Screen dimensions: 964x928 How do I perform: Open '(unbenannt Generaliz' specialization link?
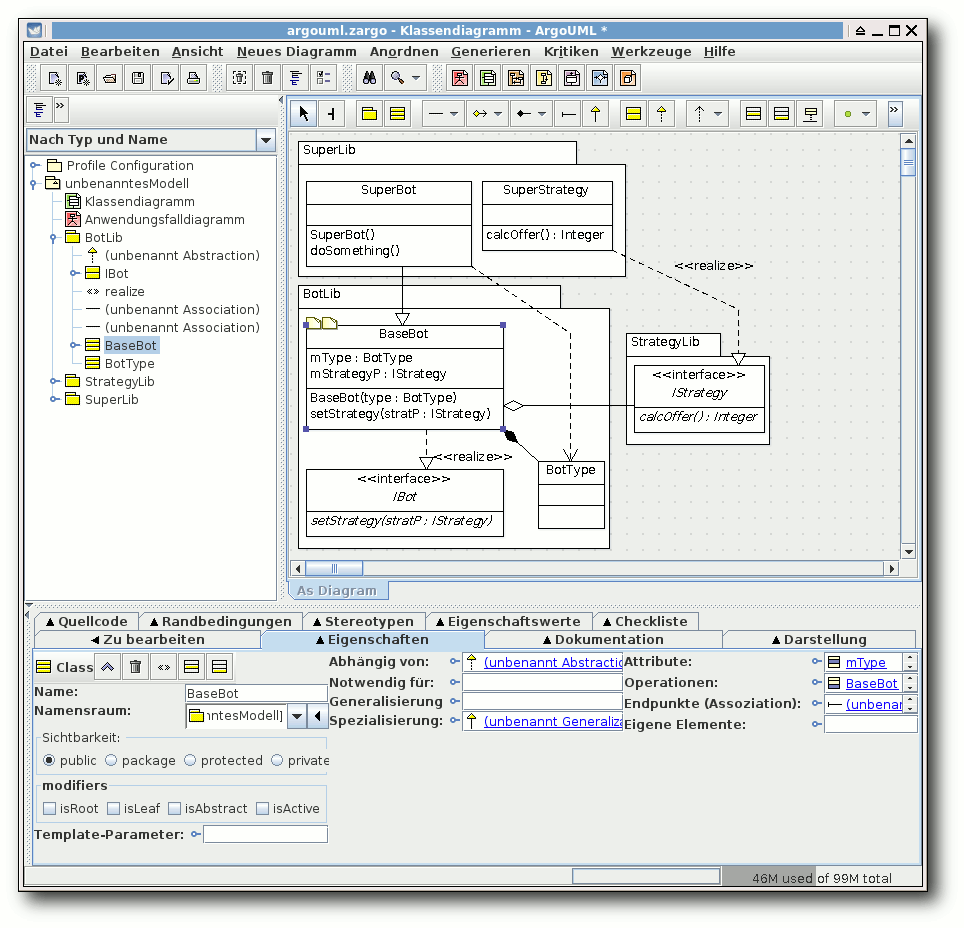click(553, 722)
